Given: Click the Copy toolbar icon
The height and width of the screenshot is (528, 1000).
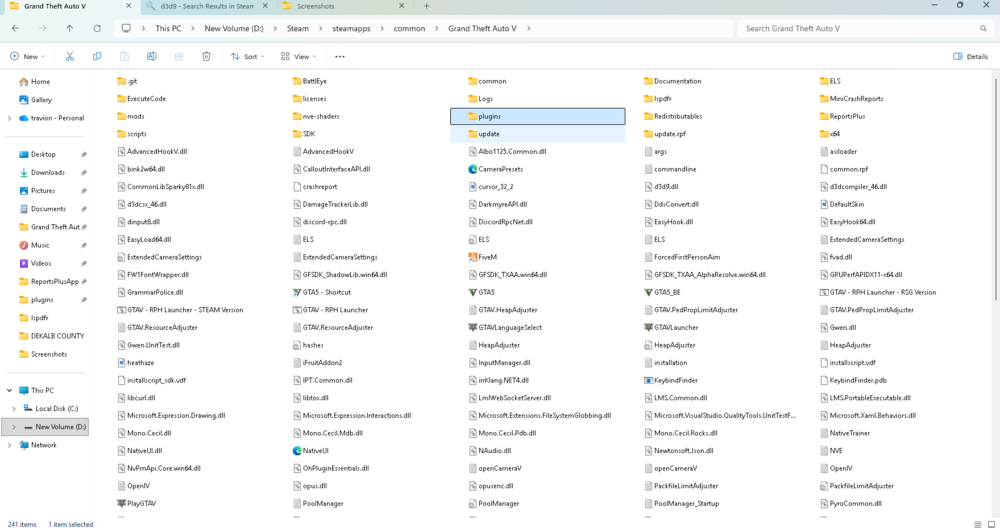Looking at the screenshot, I should point(97,56).
